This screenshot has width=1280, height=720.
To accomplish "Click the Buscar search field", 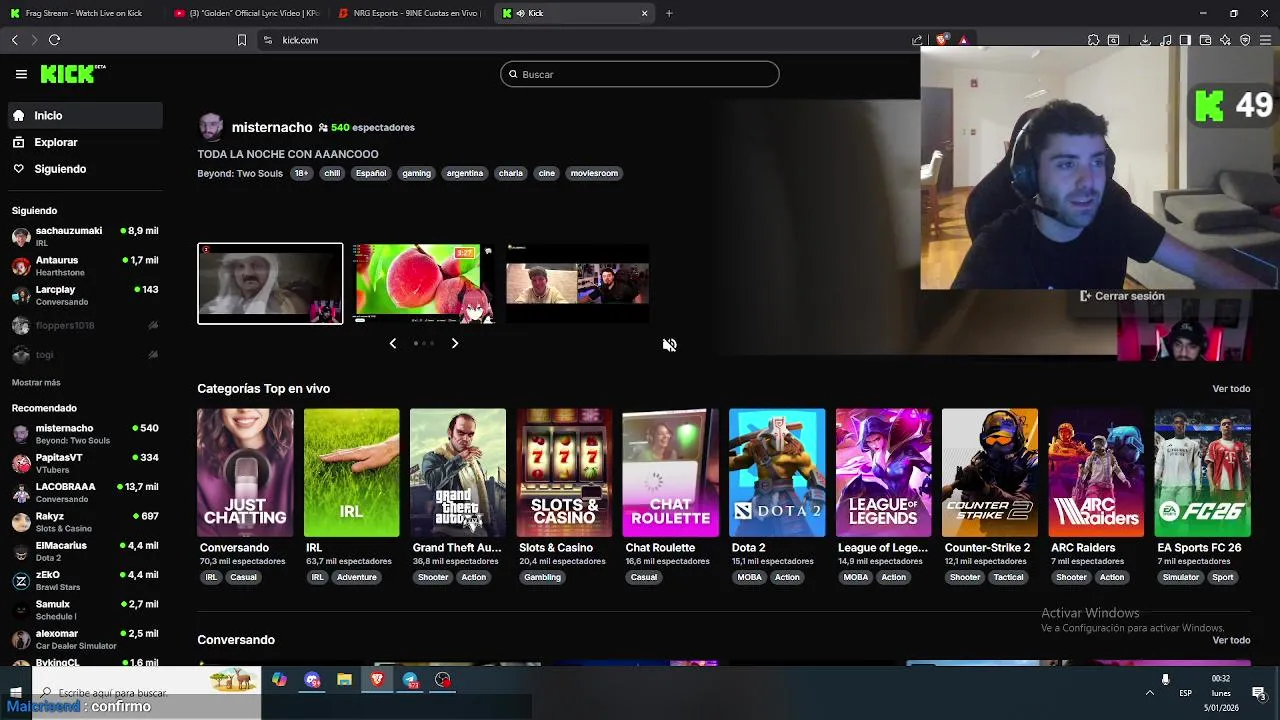I will [639, 74].
